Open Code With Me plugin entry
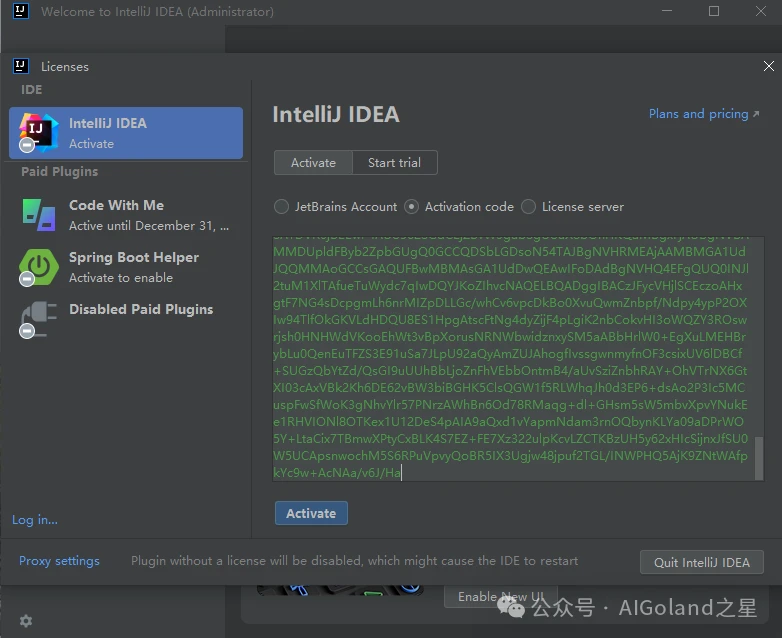This screenshot has width=782, height=638. (x=126, y=215)
